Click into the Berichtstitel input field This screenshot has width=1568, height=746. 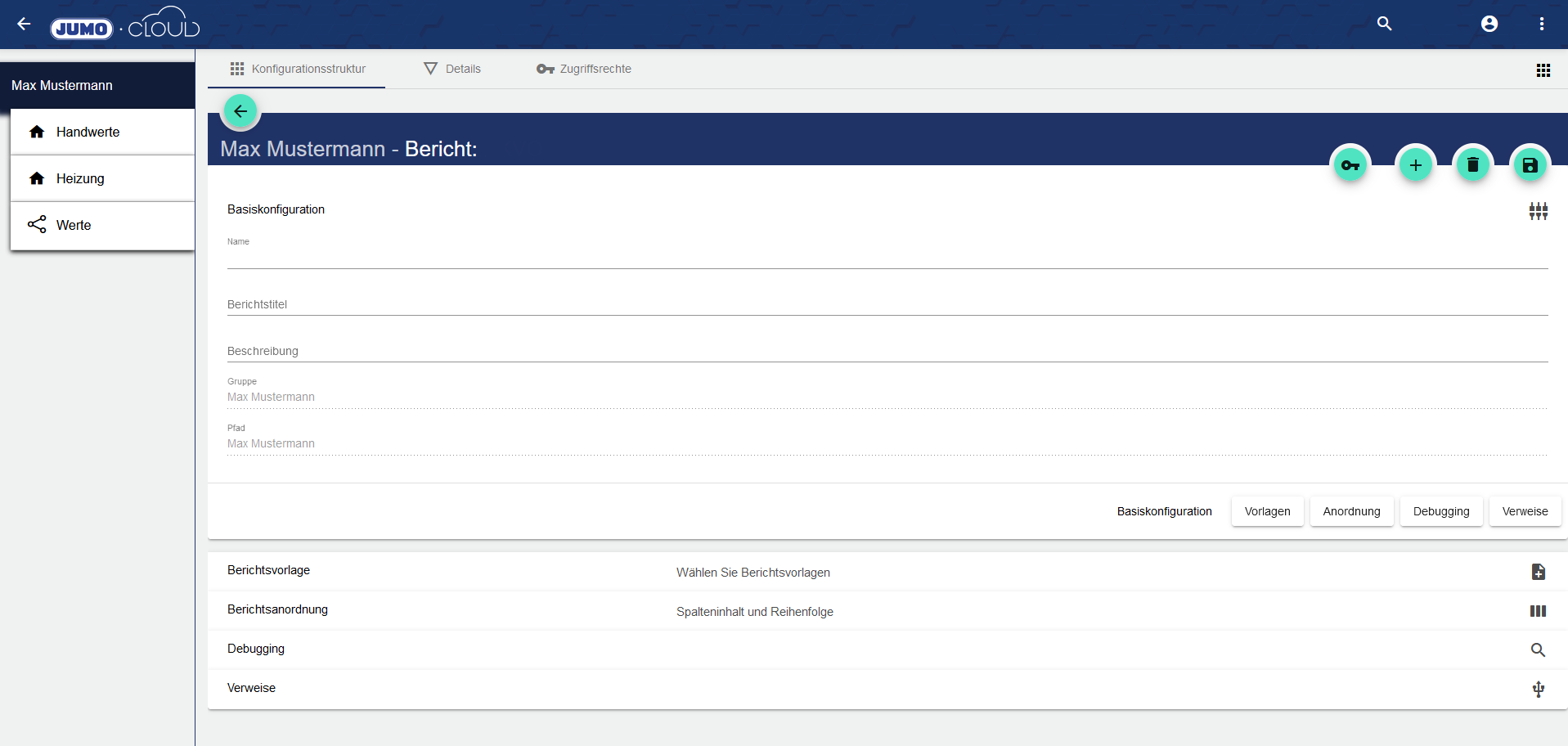click(x=887, y=304)
